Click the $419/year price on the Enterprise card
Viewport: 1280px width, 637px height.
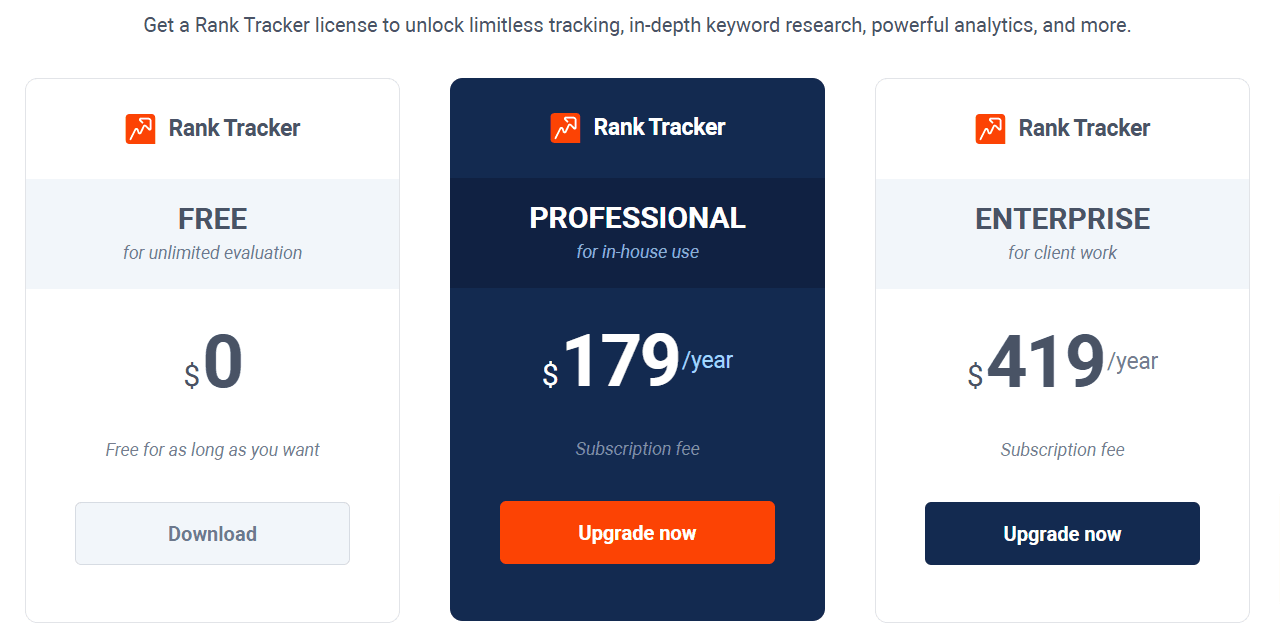tap(1062, 360)
